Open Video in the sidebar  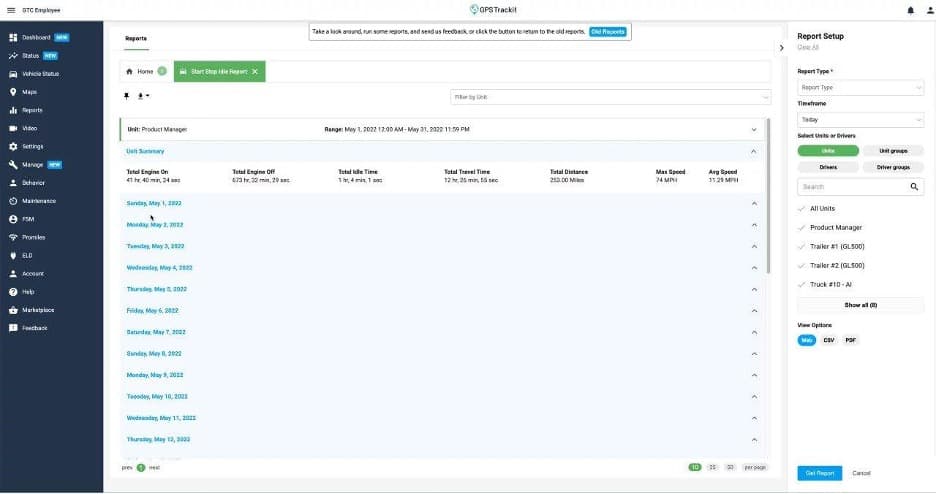[x=30, y=128]
